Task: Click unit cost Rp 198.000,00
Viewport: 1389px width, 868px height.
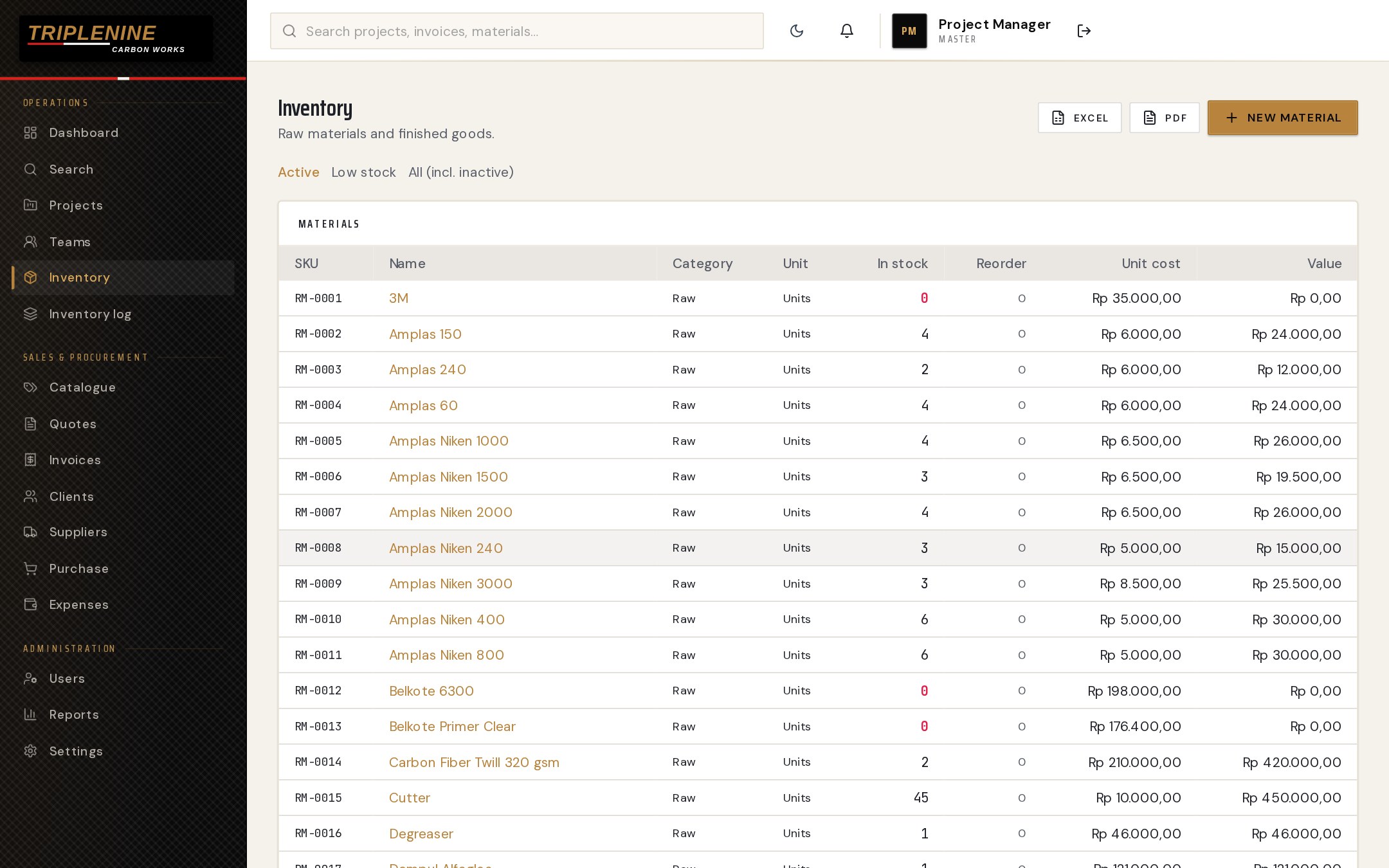Action: point(1134,691)
